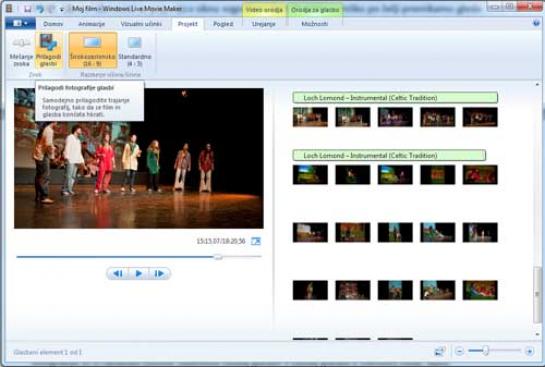Viewport: 545px width, 367px height.
Task: Choose Širokozaslonsko (16:9) aspect ratio
Action: (x=93, y=51)
